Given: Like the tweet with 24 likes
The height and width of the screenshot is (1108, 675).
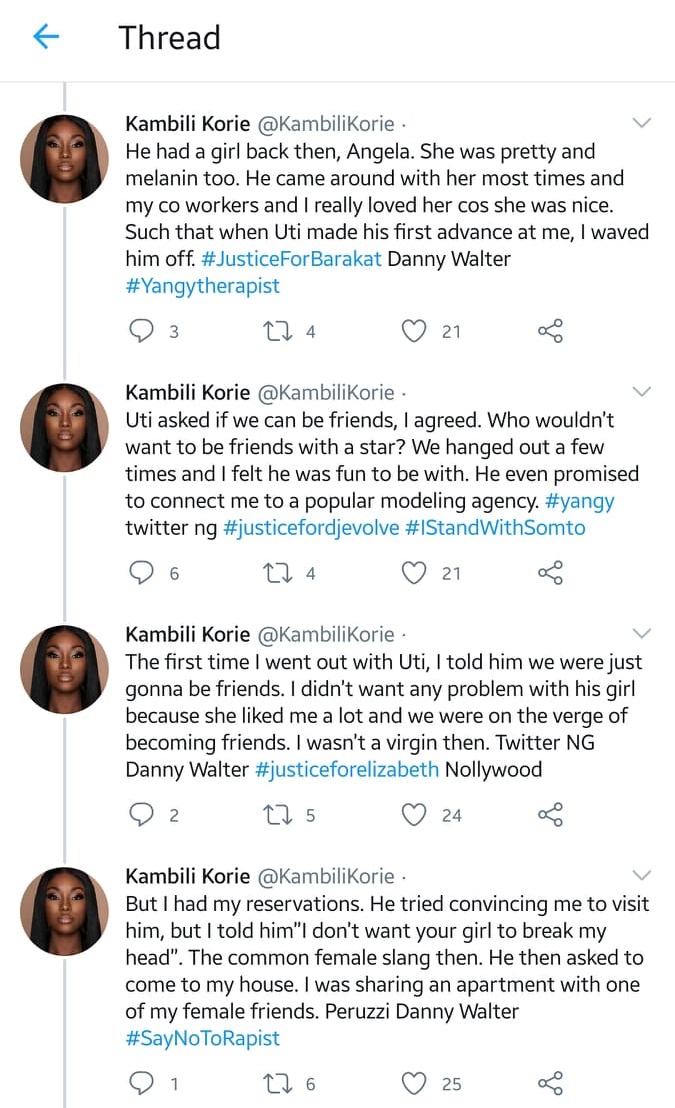Looking at the screenshot, I should pos(414,815).
